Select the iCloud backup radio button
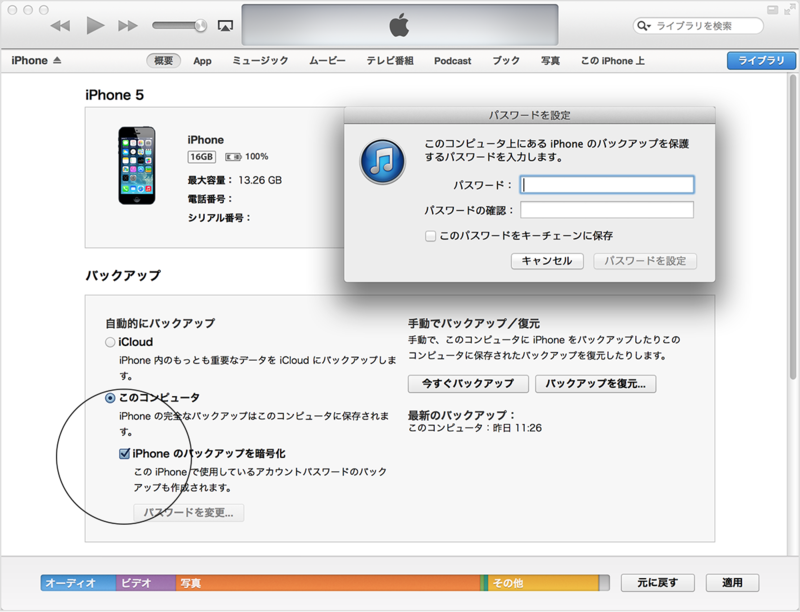 pos(110,342)
